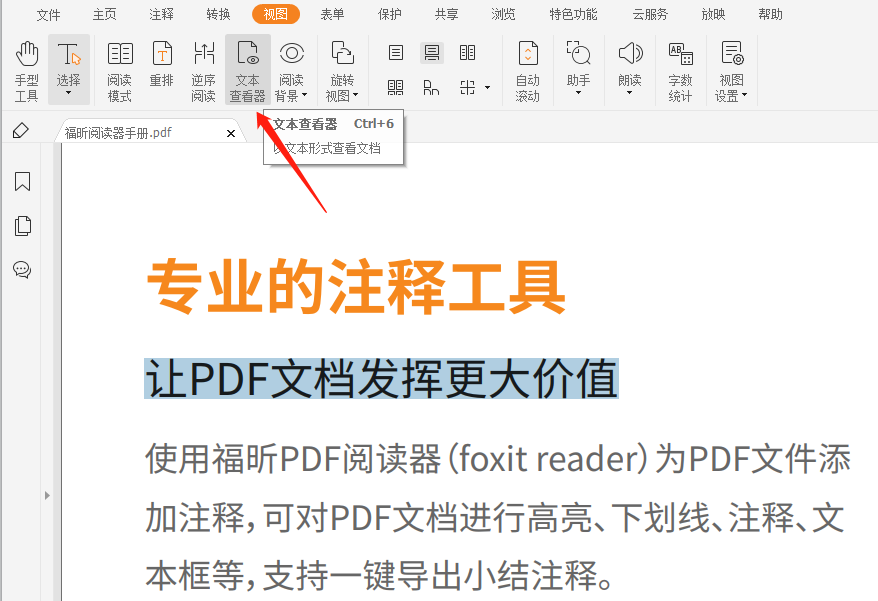Click the heading 专业的注释工具
Screen dimensions: 878x601
[356, 286]
